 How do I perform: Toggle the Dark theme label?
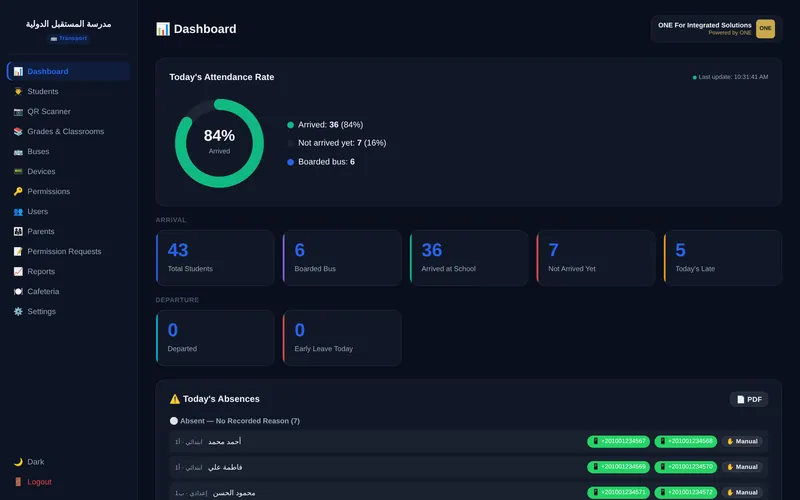click(x=36, y=462)
